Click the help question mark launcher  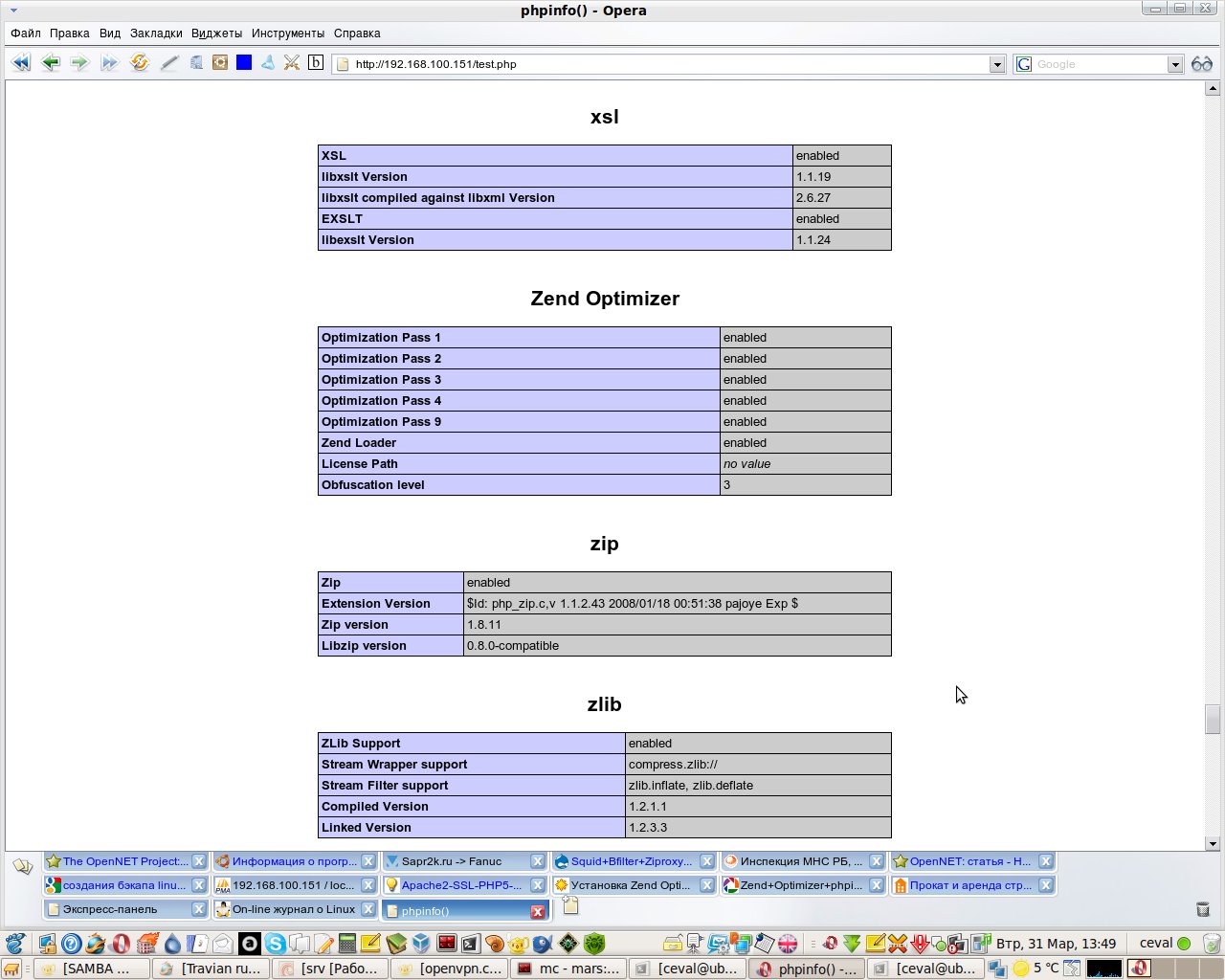click(71, 945)
